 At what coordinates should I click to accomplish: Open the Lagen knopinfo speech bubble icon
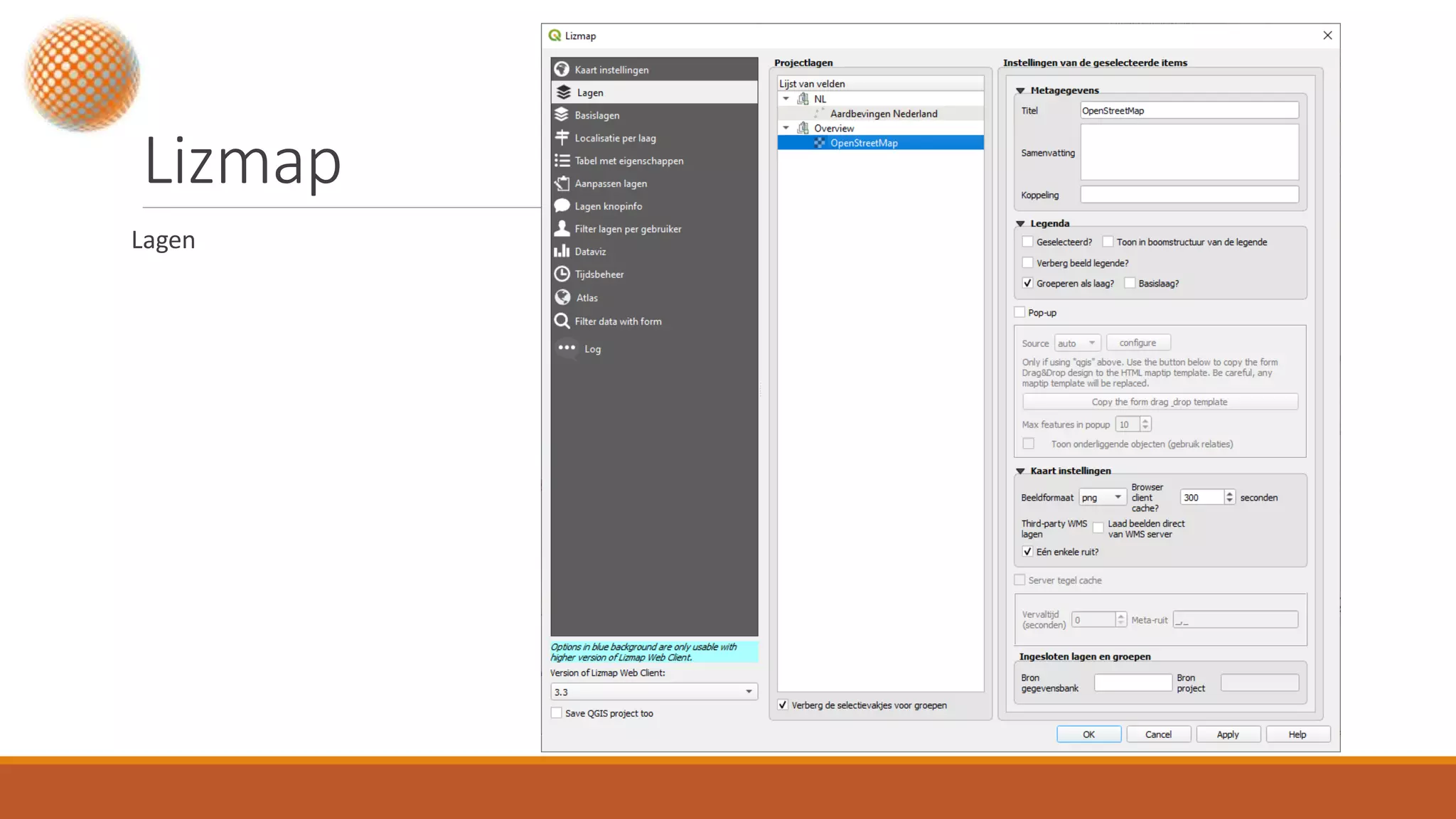pos(562,205)
